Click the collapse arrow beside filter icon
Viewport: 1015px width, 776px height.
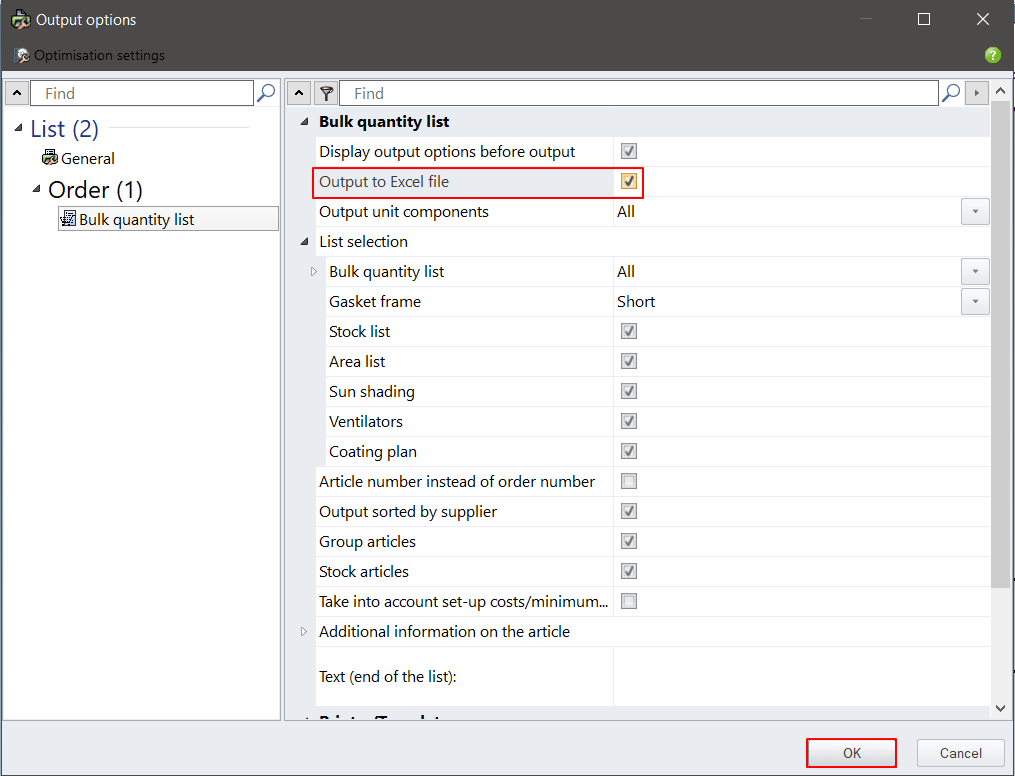coord(300,93)
